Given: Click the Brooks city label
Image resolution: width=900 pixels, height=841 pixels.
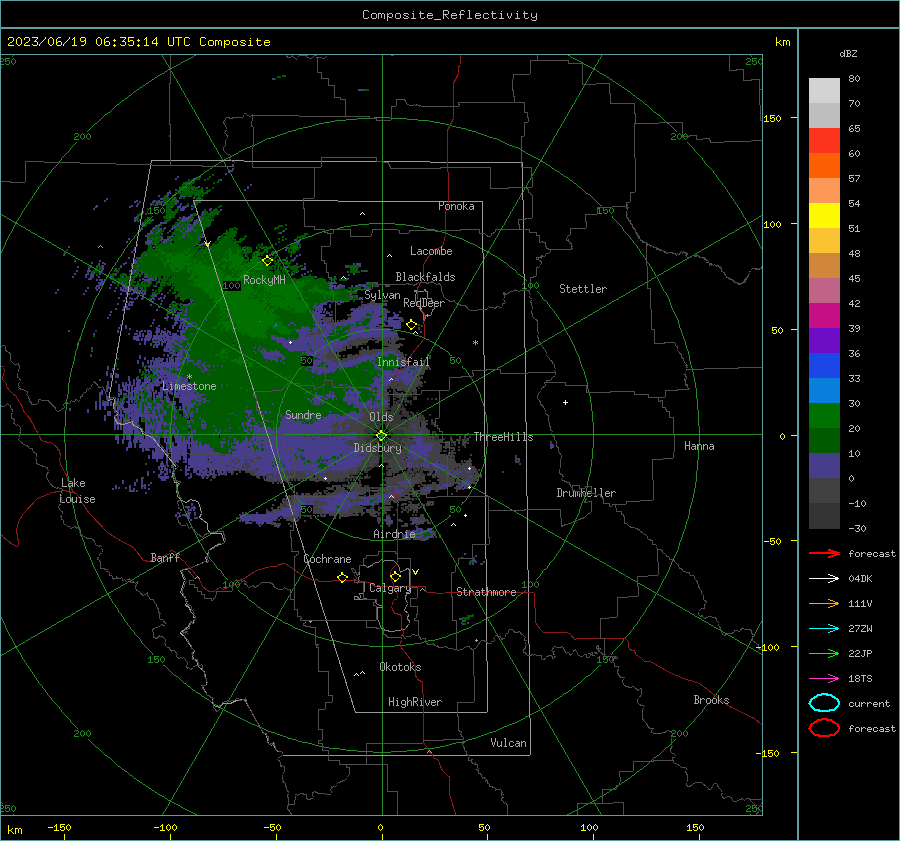Looking at the screenshot, I should coord(711,700).
